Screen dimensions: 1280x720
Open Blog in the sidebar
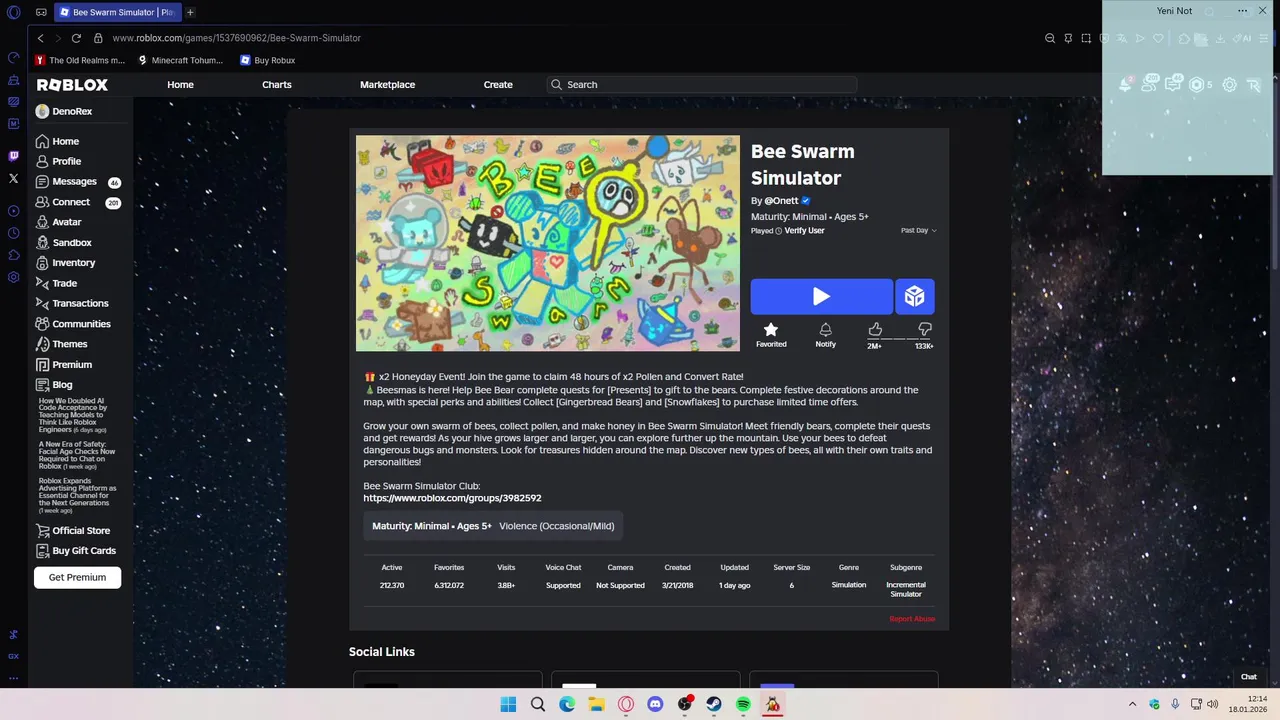click(54, 385)
